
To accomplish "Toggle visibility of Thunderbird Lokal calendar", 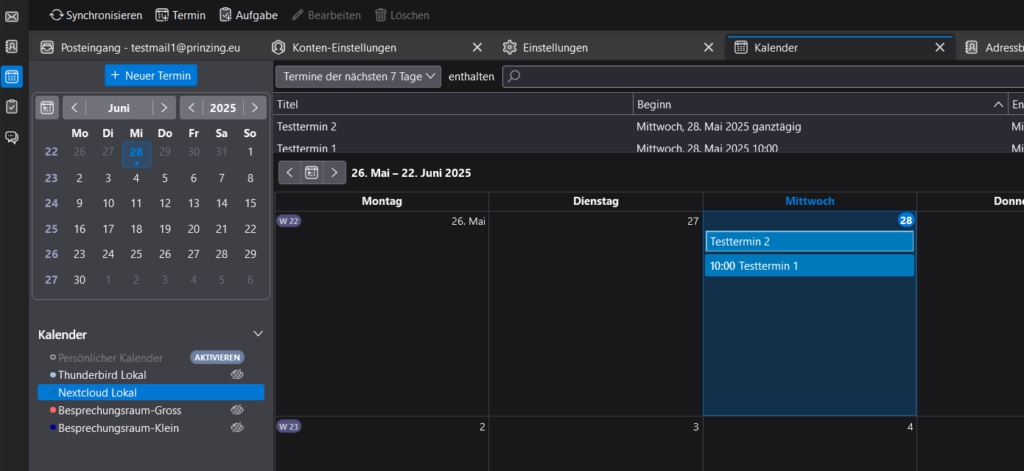I will click(237, 374).
